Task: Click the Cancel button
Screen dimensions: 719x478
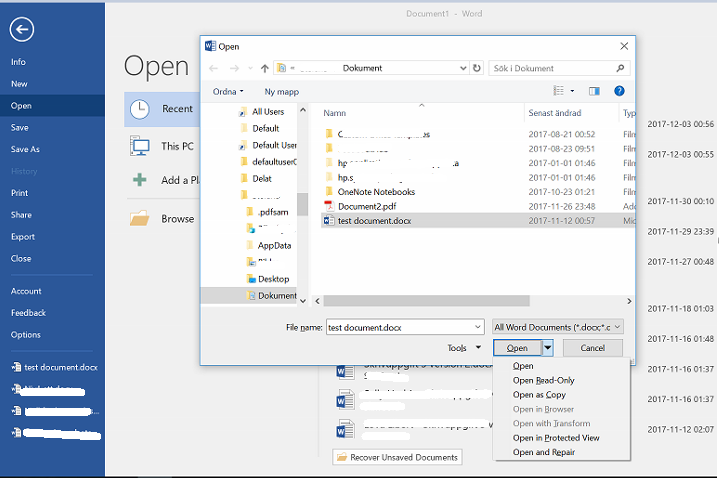Action: click(x=592, y=348)
